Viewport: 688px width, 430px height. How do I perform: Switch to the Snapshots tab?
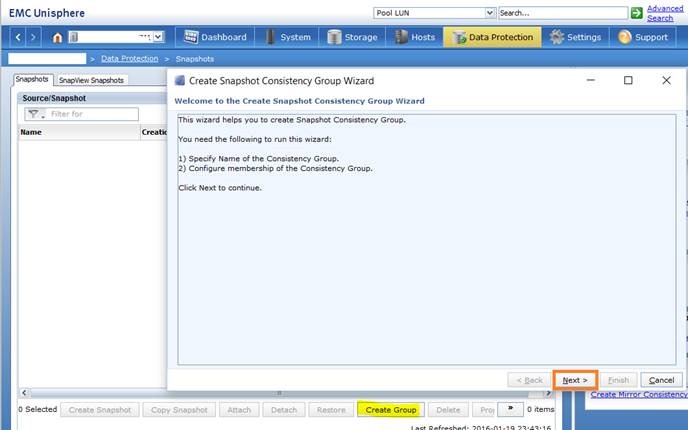32,79
